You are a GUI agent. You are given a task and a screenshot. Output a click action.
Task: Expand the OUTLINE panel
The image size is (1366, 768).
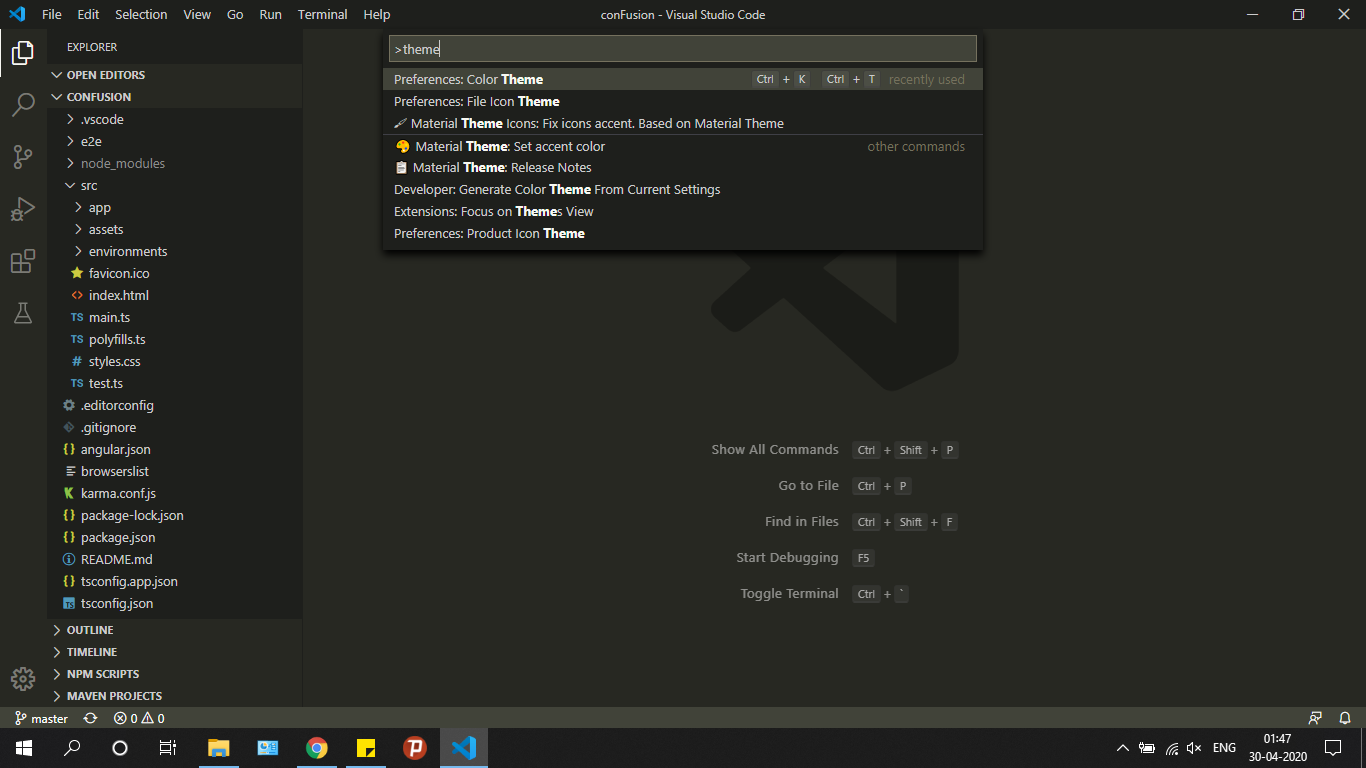[x=175, y=630]
